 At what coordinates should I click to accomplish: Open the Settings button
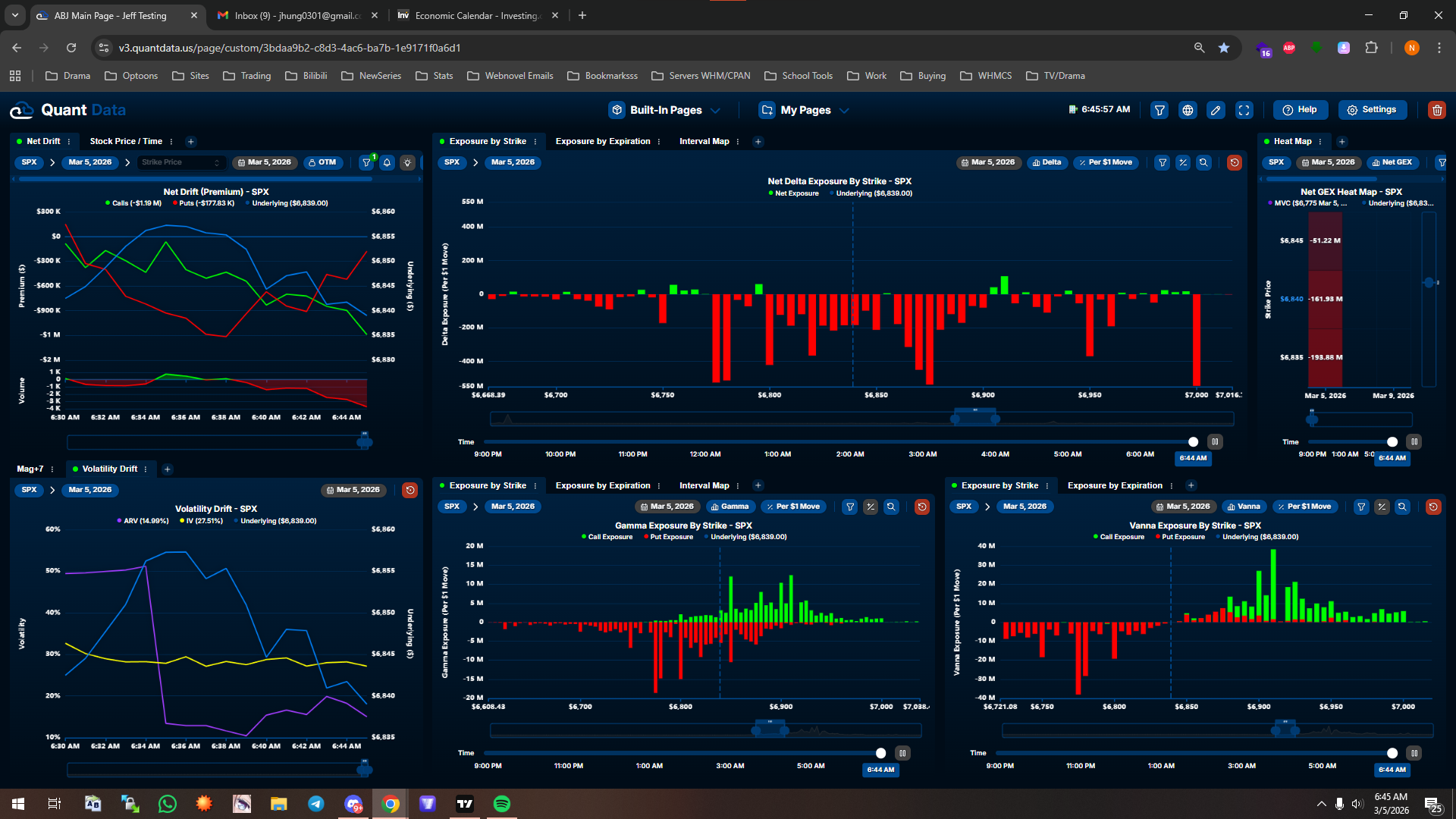click(x=1371, y=110)
